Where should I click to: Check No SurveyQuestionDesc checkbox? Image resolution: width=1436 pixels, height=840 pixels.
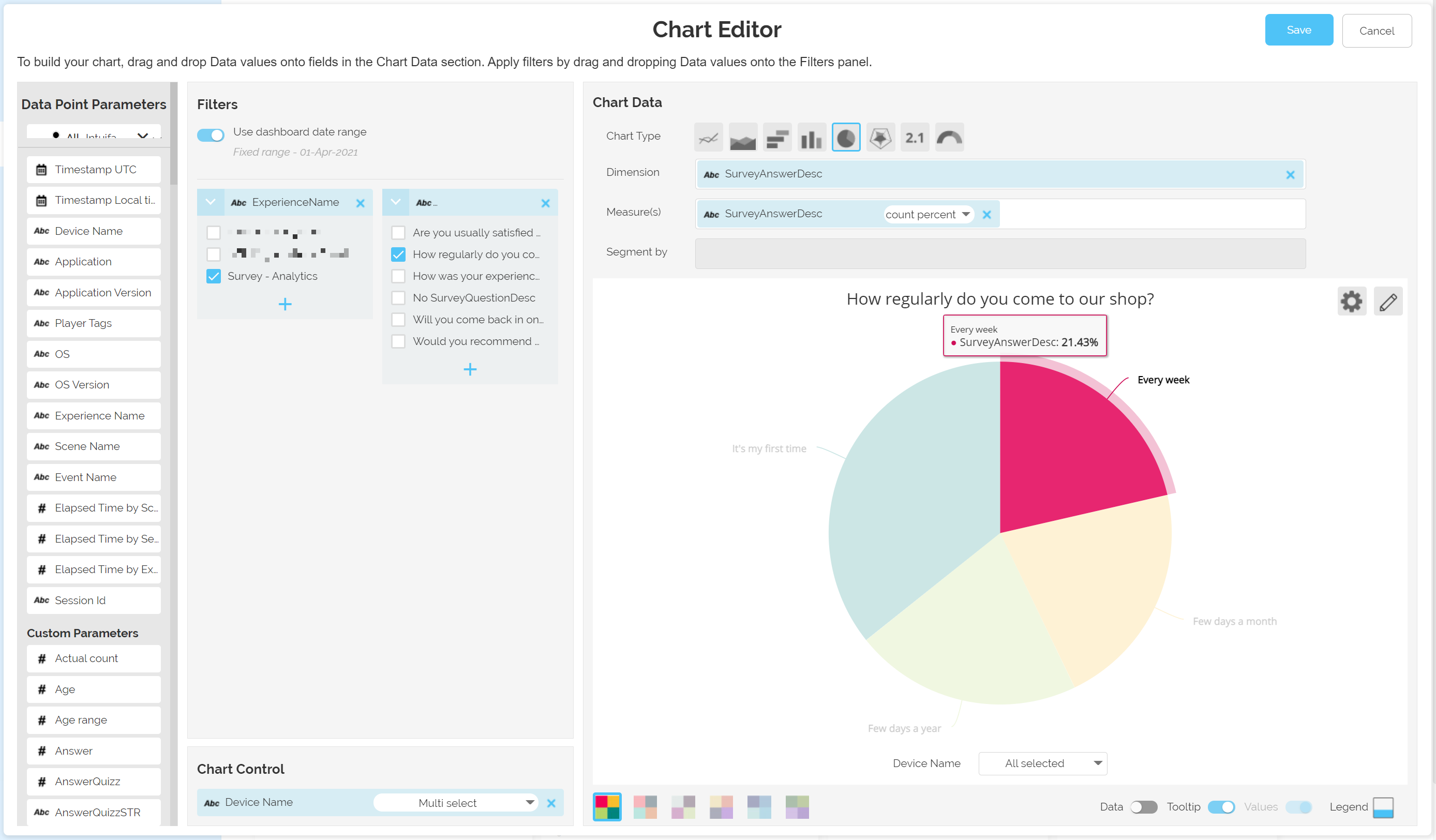tap(398, 298)
